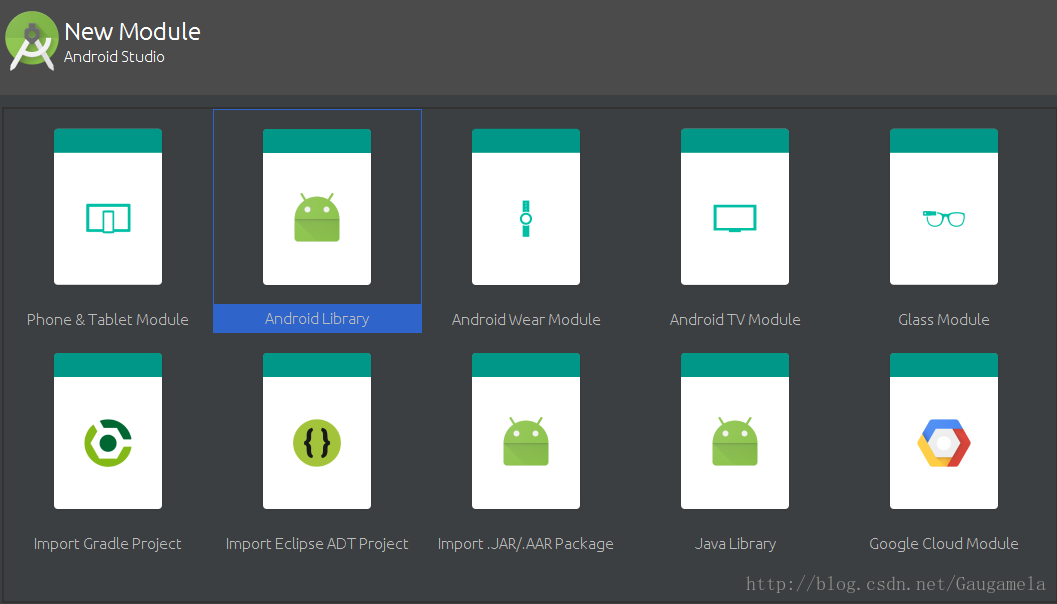Click the 'Import Eclipse ADT Project' label
Screen dimensions: 1057x604
pyautogui.click(x=317, y=543)
